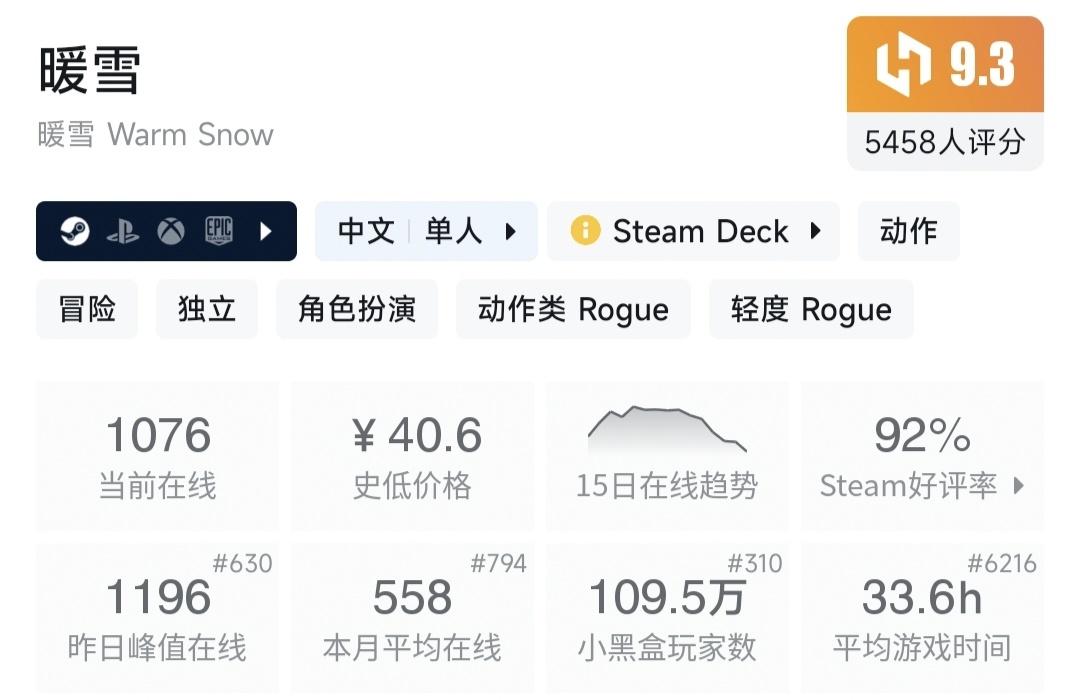Tap the Steam Deck yellow info icon
The image size is (1080, 700).
pyautogui.click(x=584, y=231)
